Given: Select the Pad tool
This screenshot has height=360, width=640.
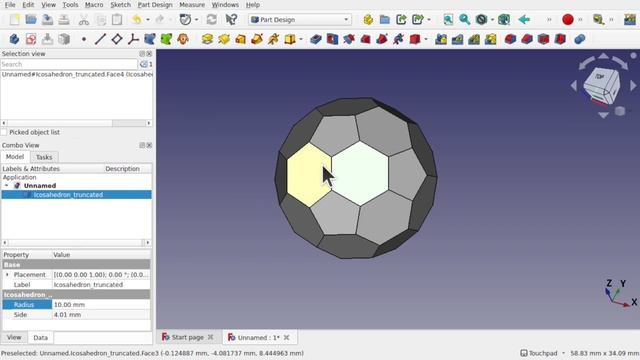Looking at the screenshot, I should (207, 39).
